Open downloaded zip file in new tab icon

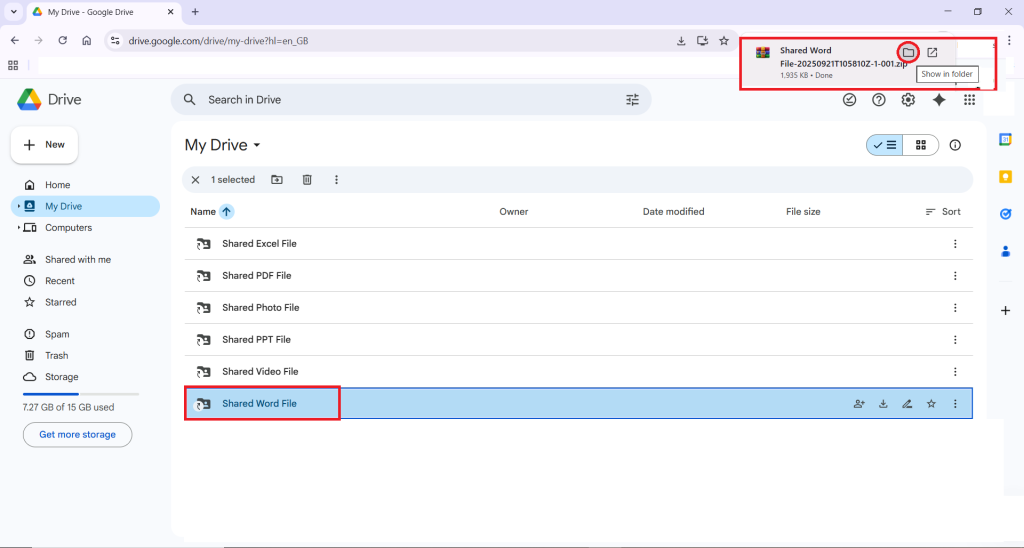tap(932, 52)
